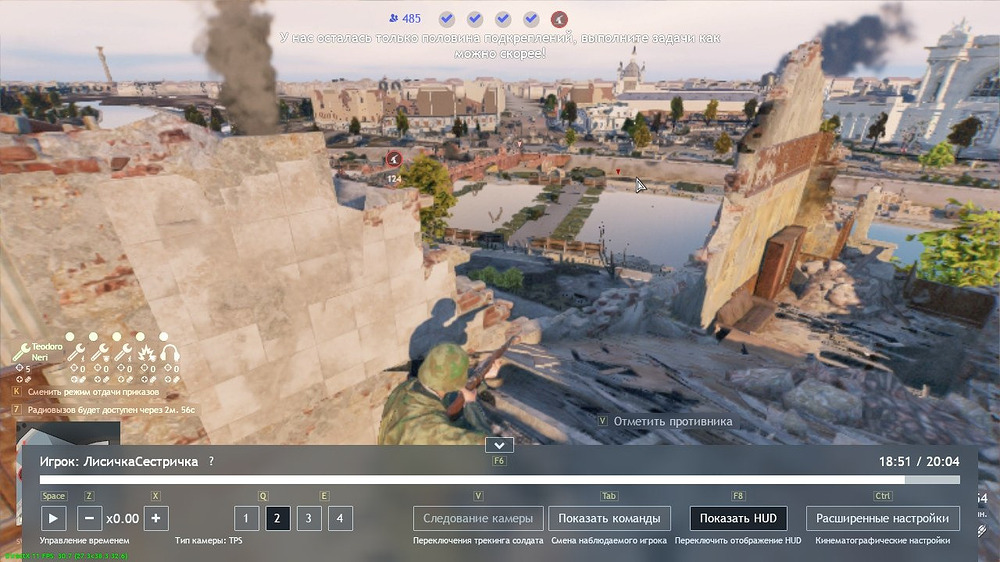Switch to camera type 4
The image size is (1000, 562).
(x=341, y=518)
